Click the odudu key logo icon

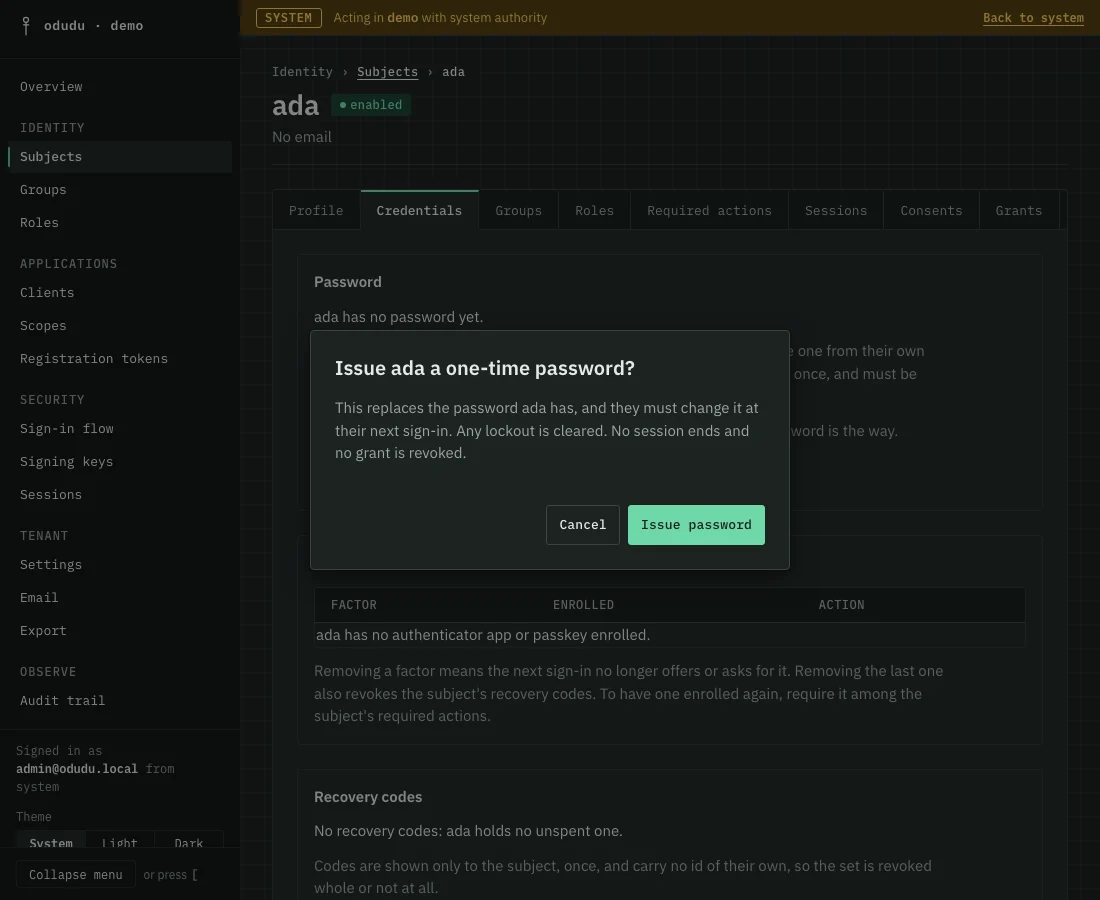click(26, 26)
